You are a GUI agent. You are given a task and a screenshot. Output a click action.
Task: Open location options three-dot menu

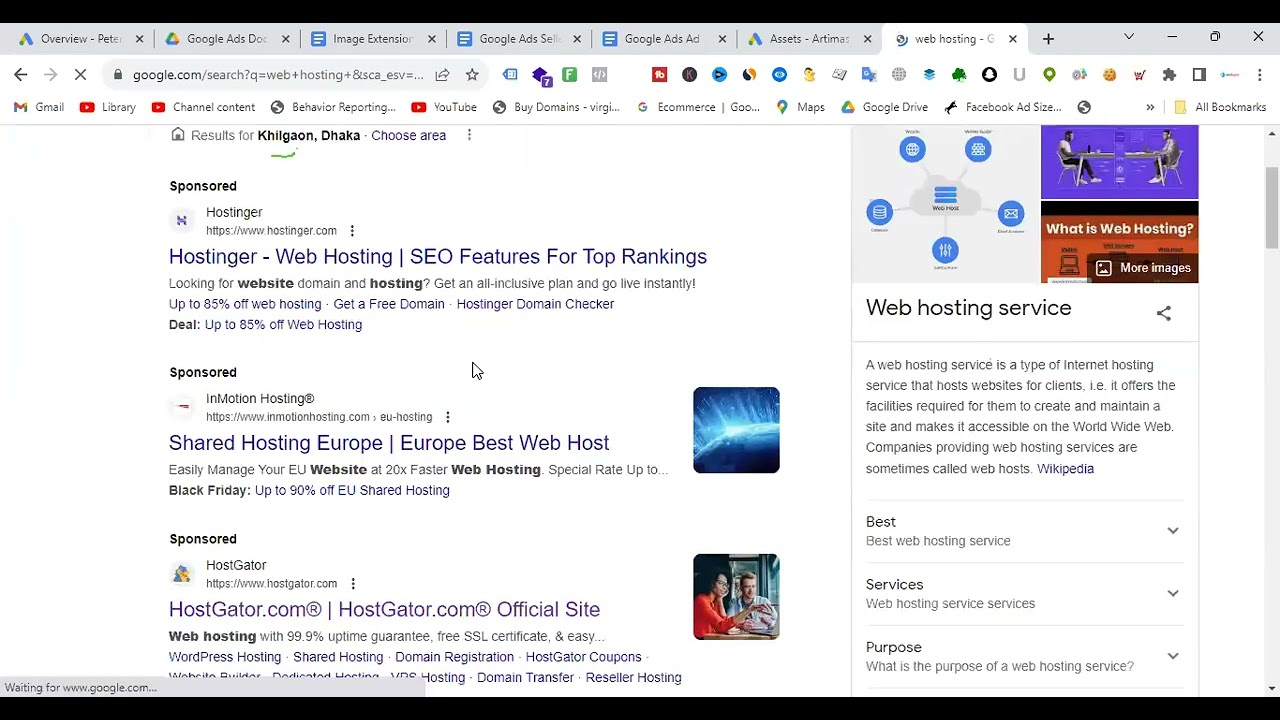pos(469,135)
